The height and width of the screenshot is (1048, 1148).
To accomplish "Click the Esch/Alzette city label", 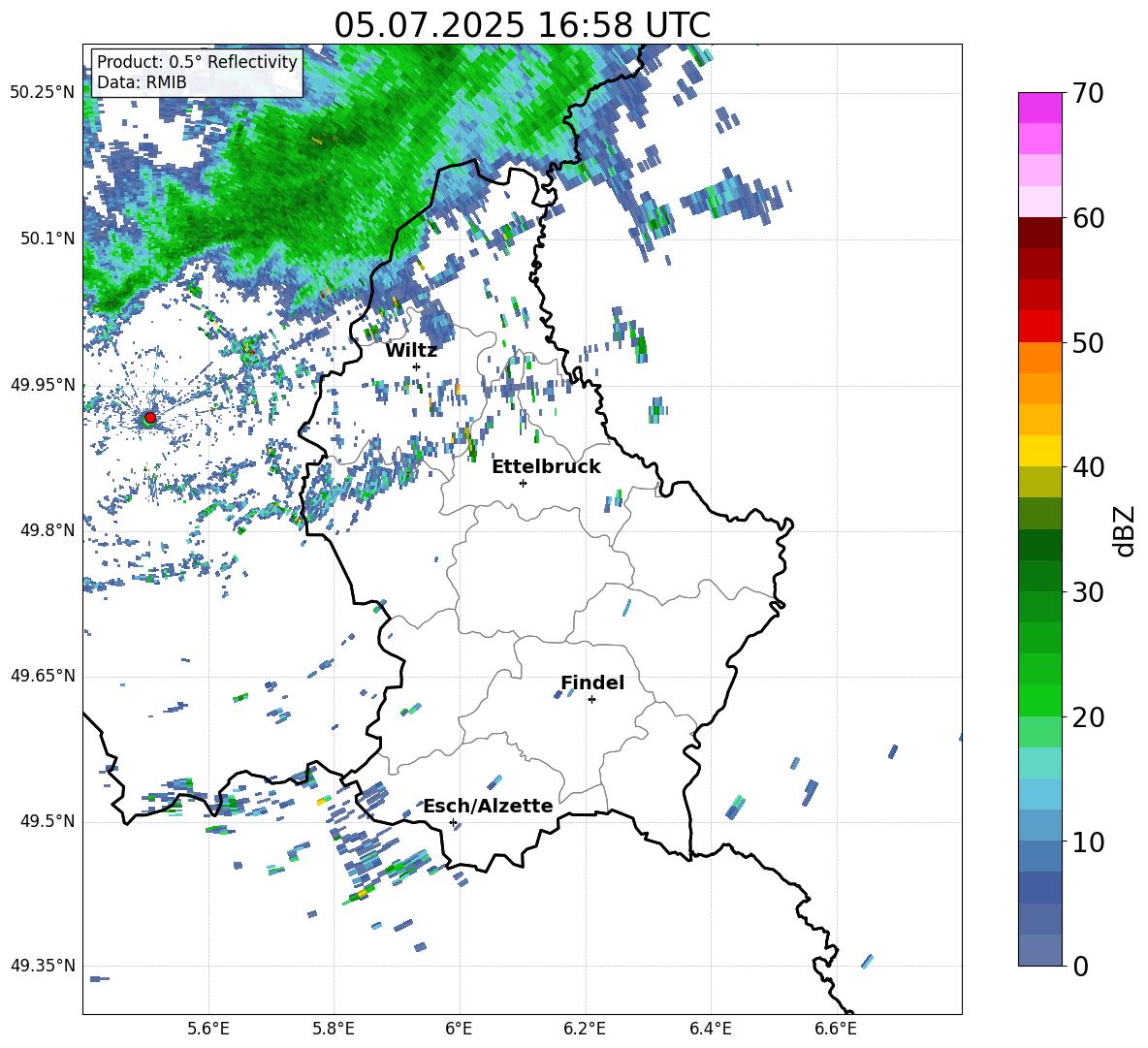I will coord(488,807).
